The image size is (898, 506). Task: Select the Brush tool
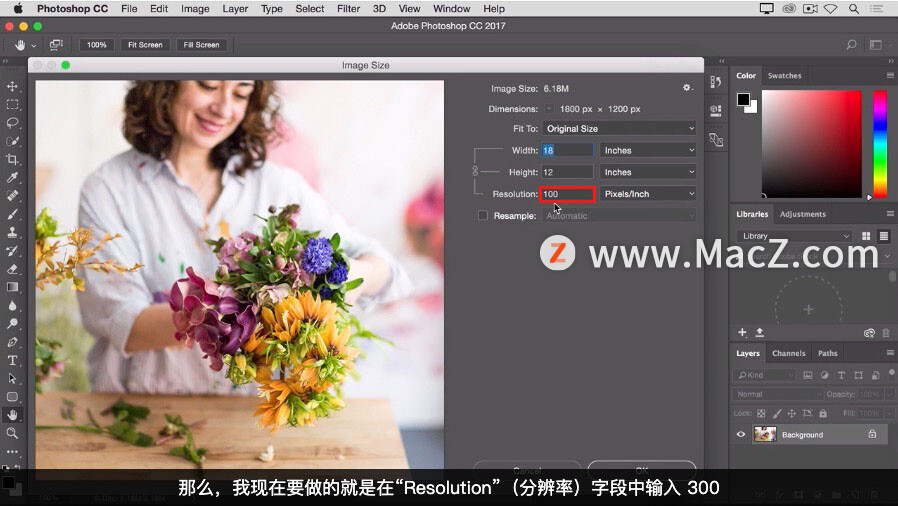tap(12, 214)
